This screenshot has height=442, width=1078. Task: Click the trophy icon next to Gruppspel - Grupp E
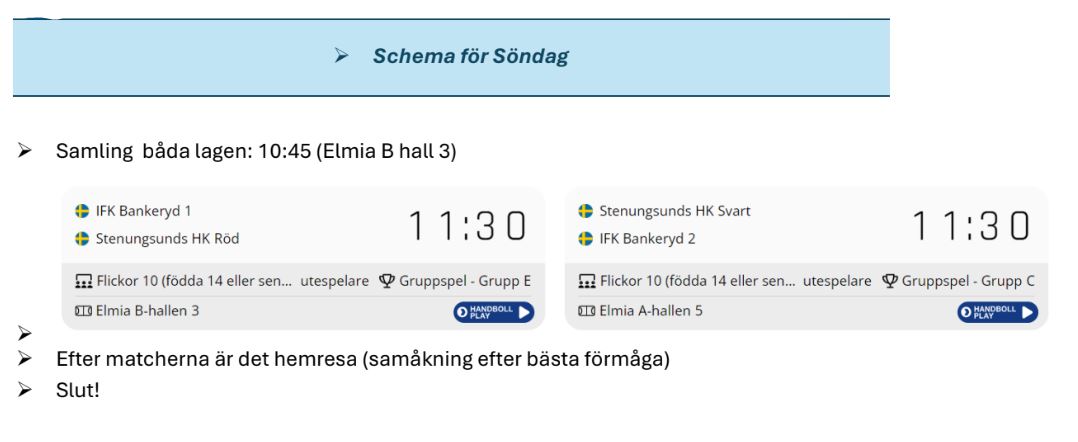(387, 281)
